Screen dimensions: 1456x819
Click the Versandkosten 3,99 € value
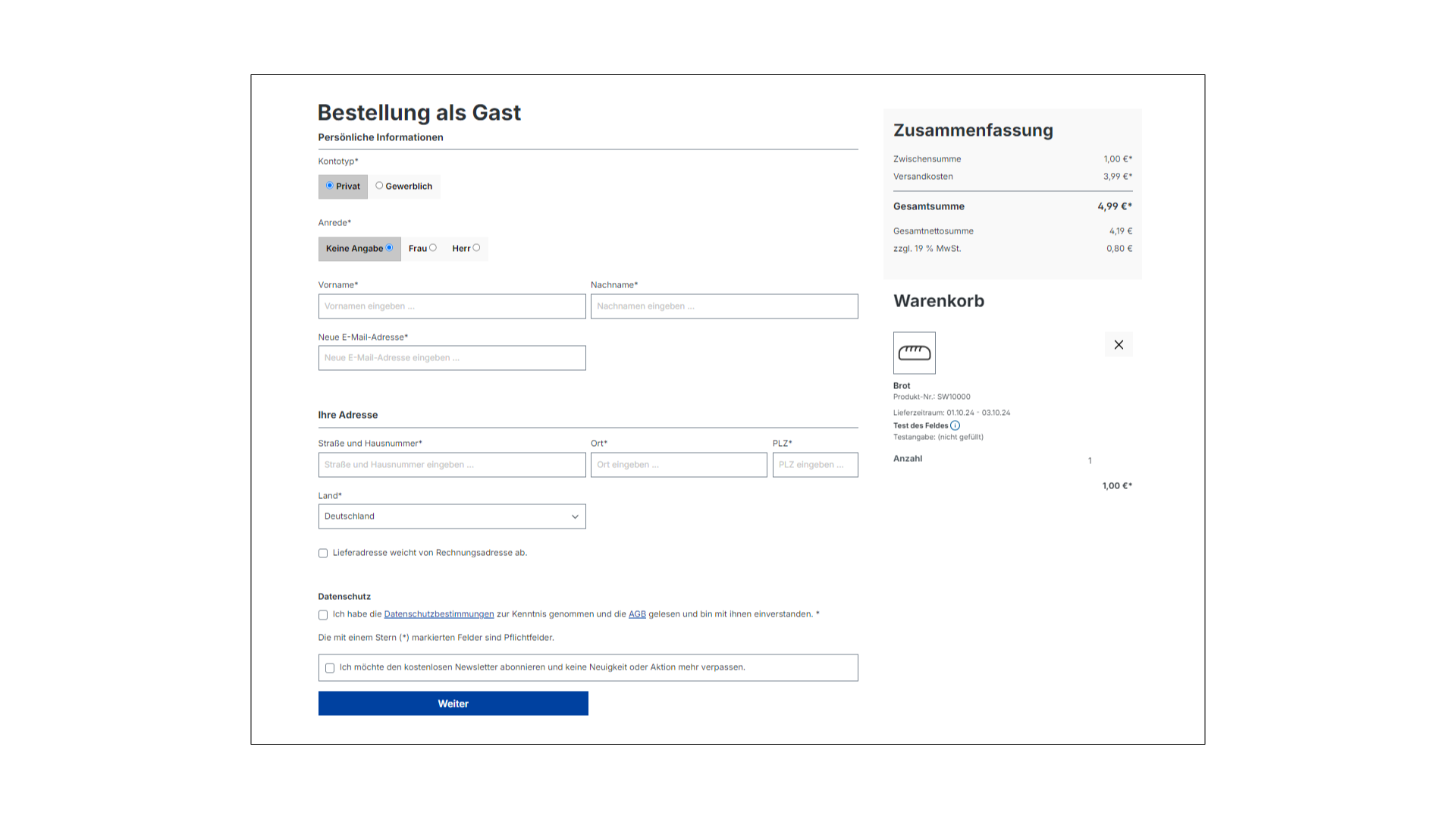1118,177
